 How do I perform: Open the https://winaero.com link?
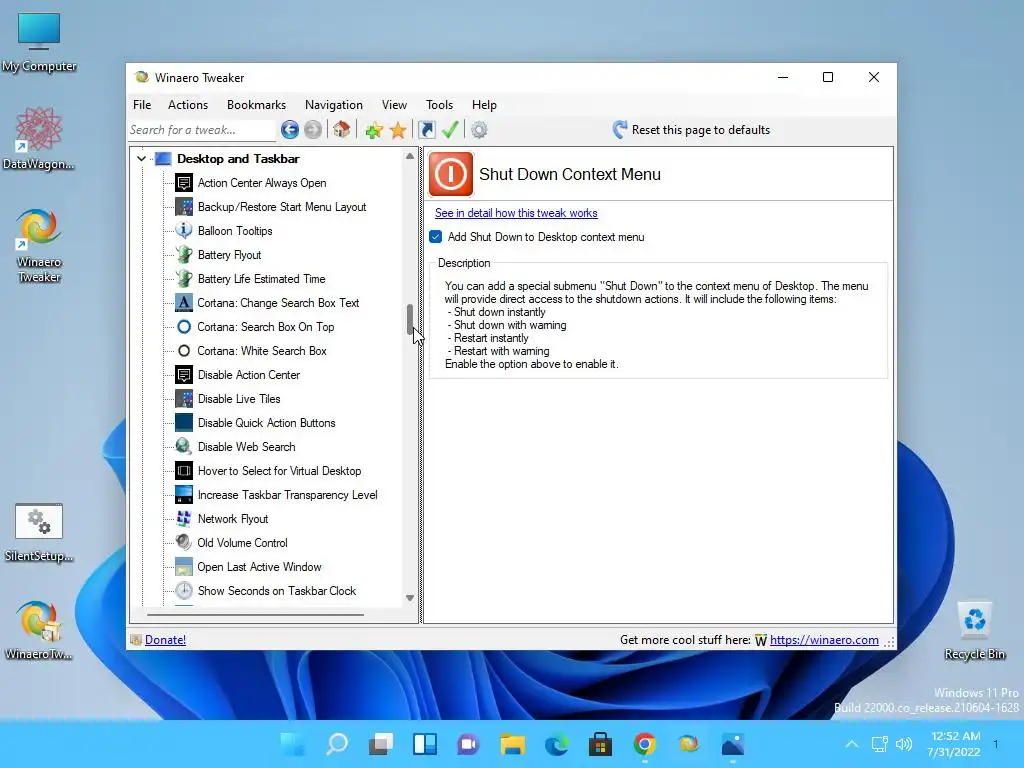point(824,640)
